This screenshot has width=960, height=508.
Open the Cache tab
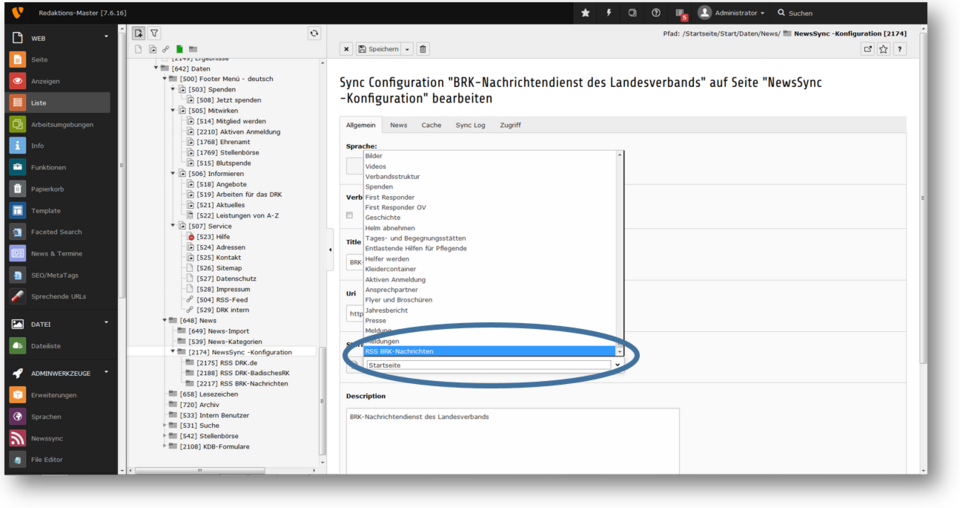point(431,125)
